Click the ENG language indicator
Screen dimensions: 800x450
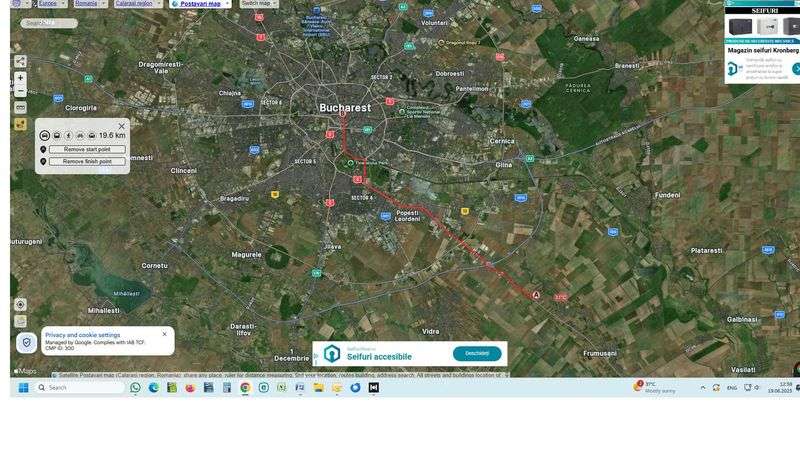pos(732,388)
